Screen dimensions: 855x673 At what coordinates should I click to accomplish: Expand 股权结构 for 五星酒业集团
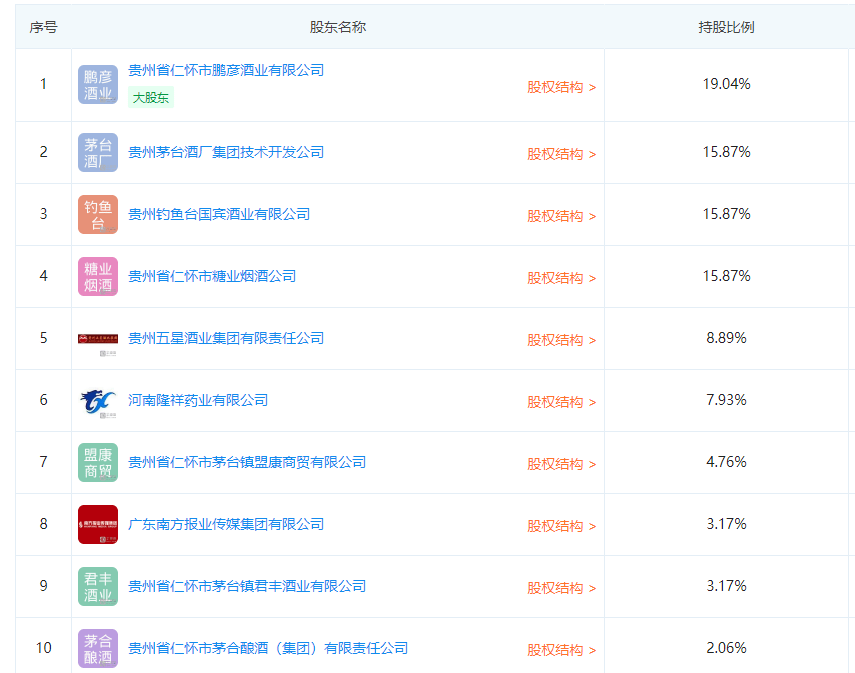[x=562, y=340]
